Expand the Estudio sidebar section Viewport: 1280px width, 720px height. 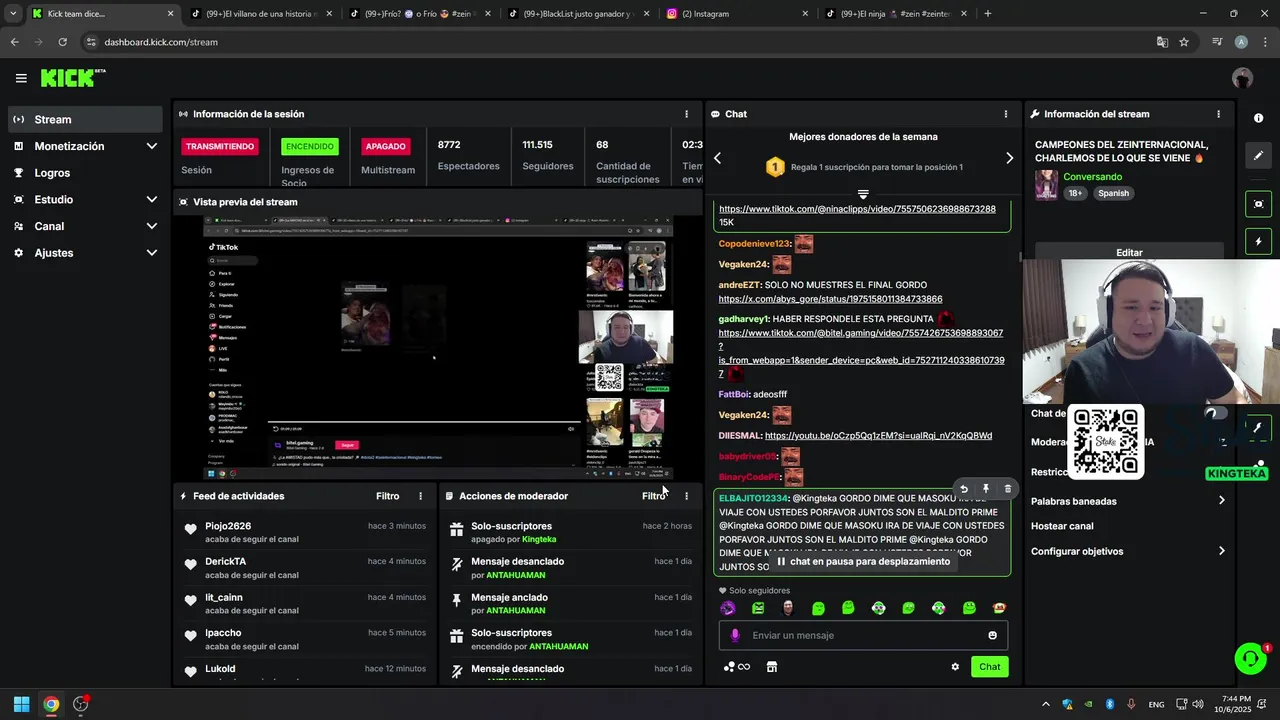point(151,199)
